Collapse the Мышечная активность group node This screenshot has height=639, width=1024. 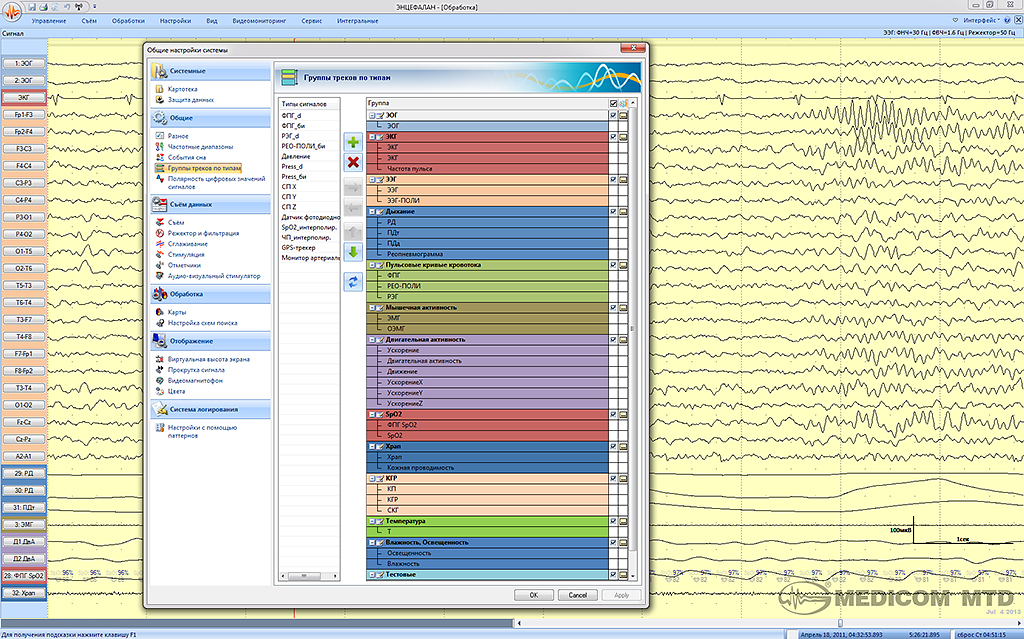pyautogui.click(x=372, y=308)
